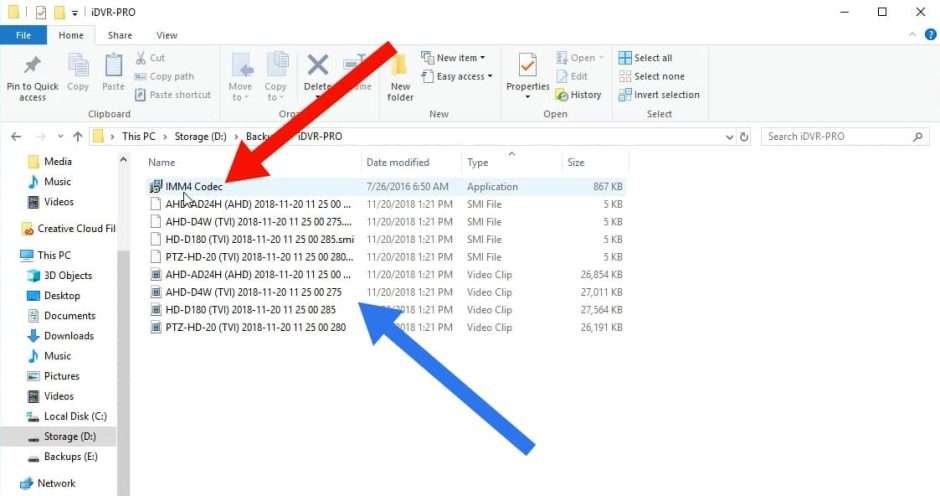Open Network in navigation pane
The width and height of the screenshot is (940, 496).
pos(48,483)
